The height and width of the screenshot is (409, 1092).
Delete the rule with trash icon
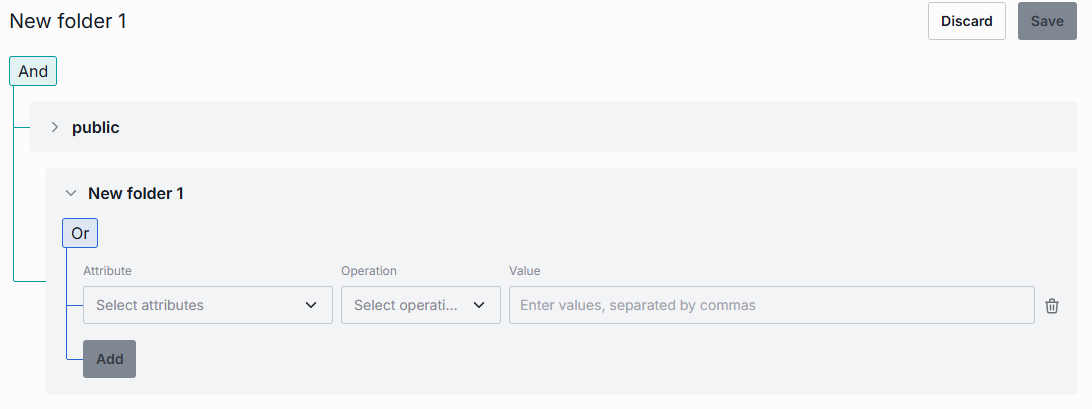pos(1052,306)
